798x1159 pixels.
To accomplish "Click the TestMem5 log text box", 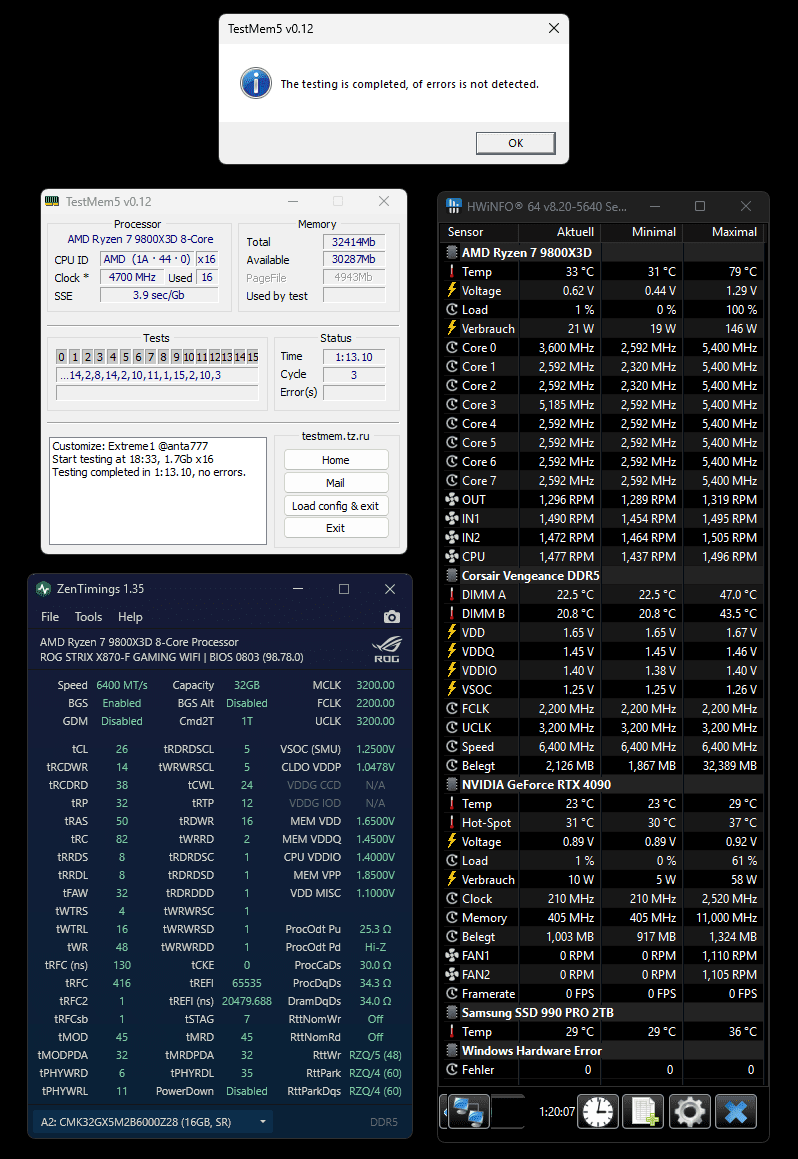I will pos(158,491).
